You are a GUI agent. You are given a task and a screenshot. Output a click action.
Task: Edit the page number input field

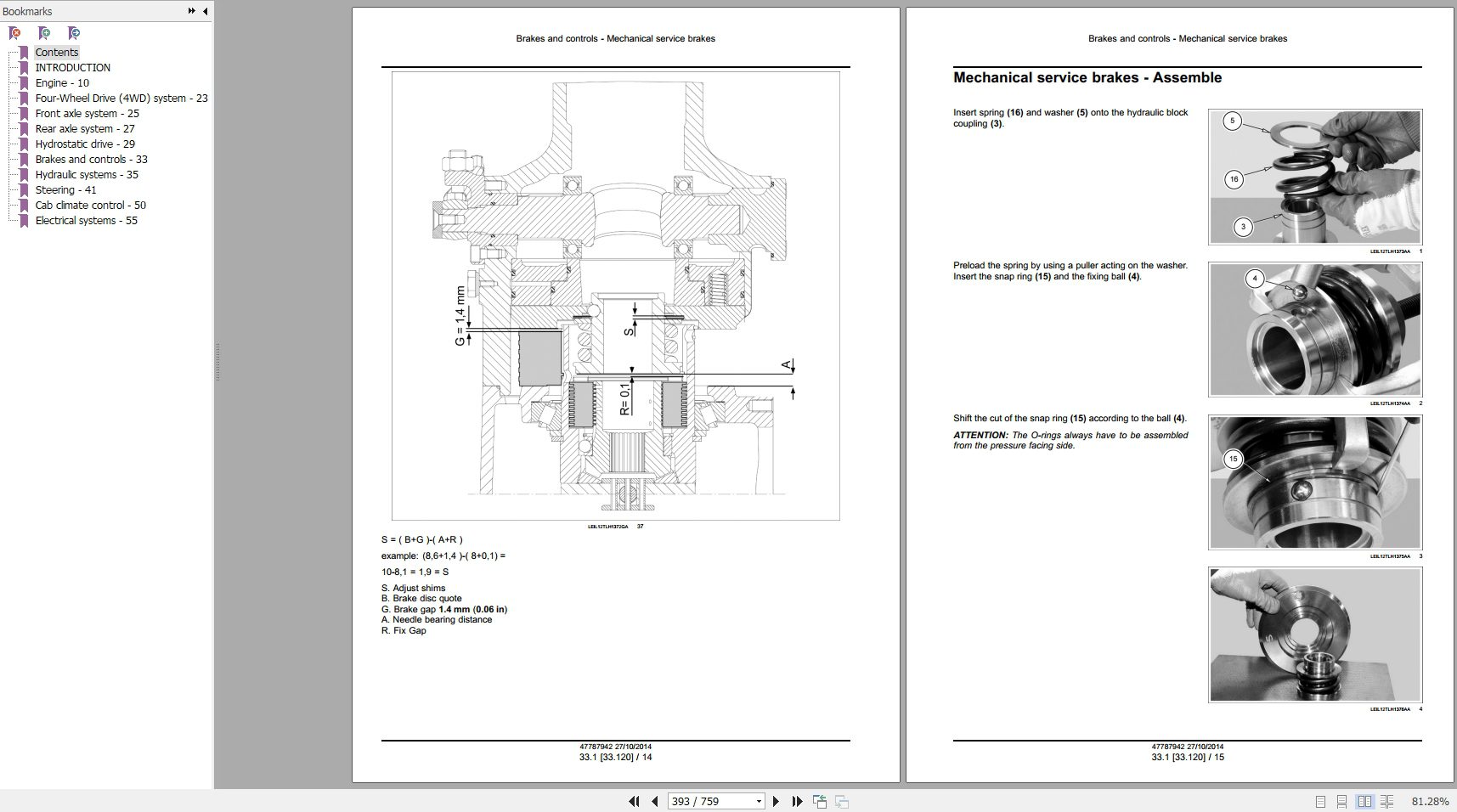point(705,801)
